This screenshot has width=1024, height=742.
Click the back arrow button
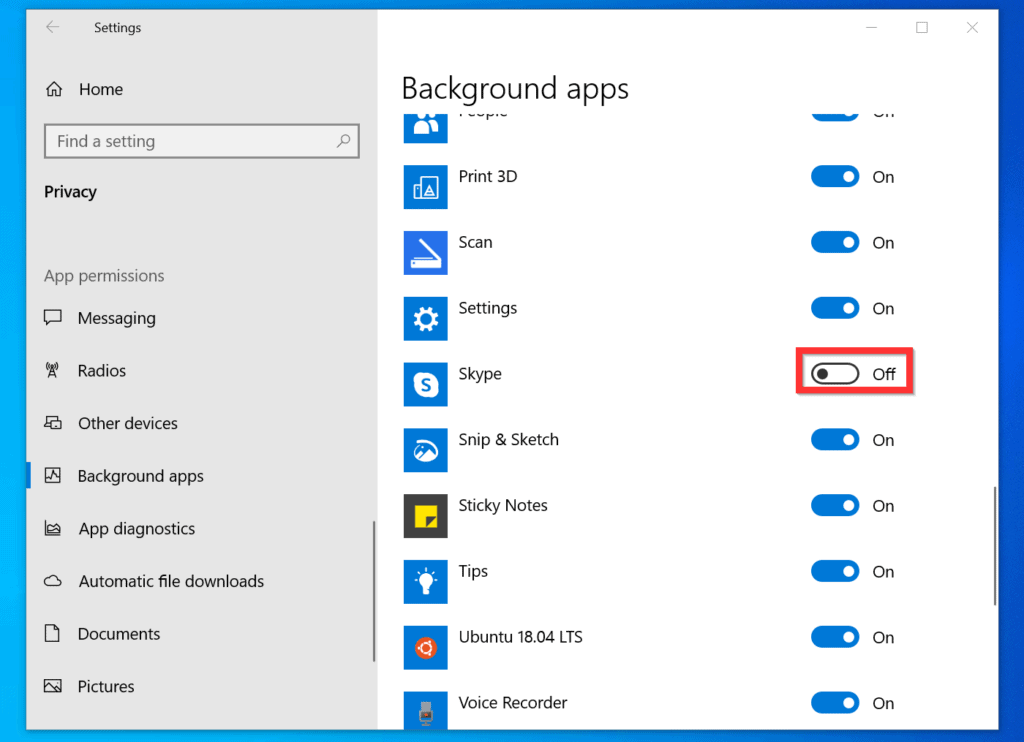coord(52,28)
